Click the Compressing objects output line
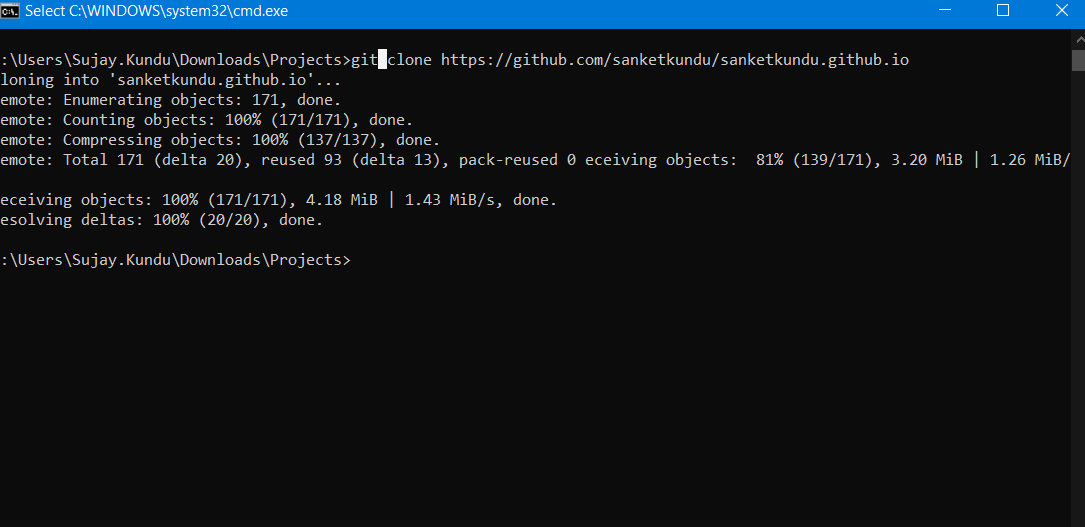1085x527 pixels. click(220, 140)
